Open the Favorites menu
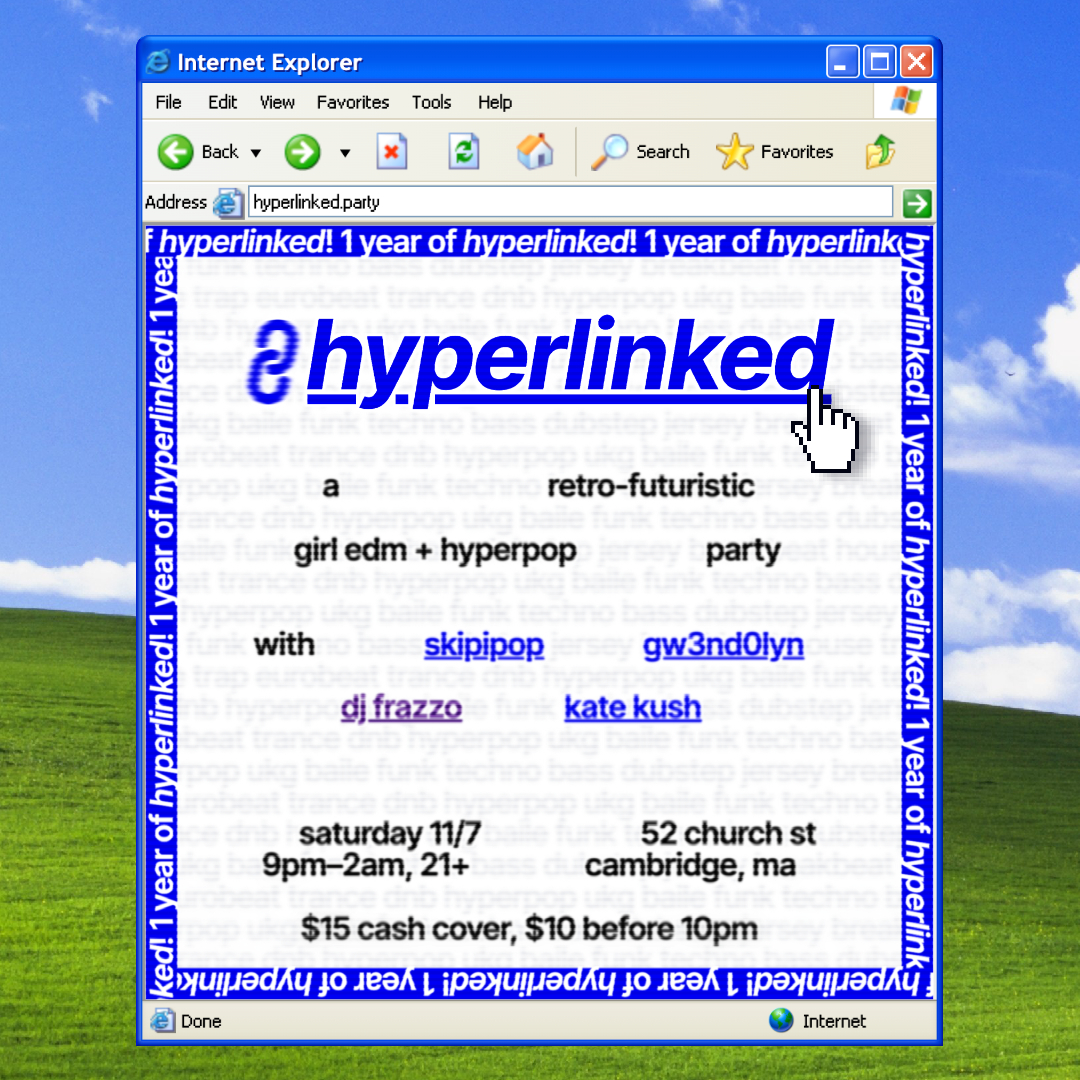 point(353,102)
